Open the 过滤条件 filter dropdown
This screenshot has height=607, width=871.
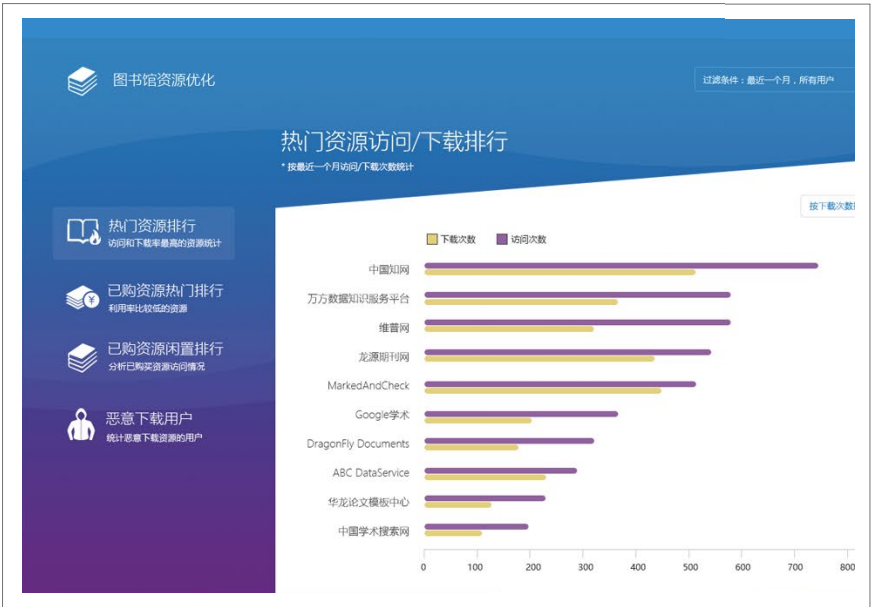(x=774, y=80)
